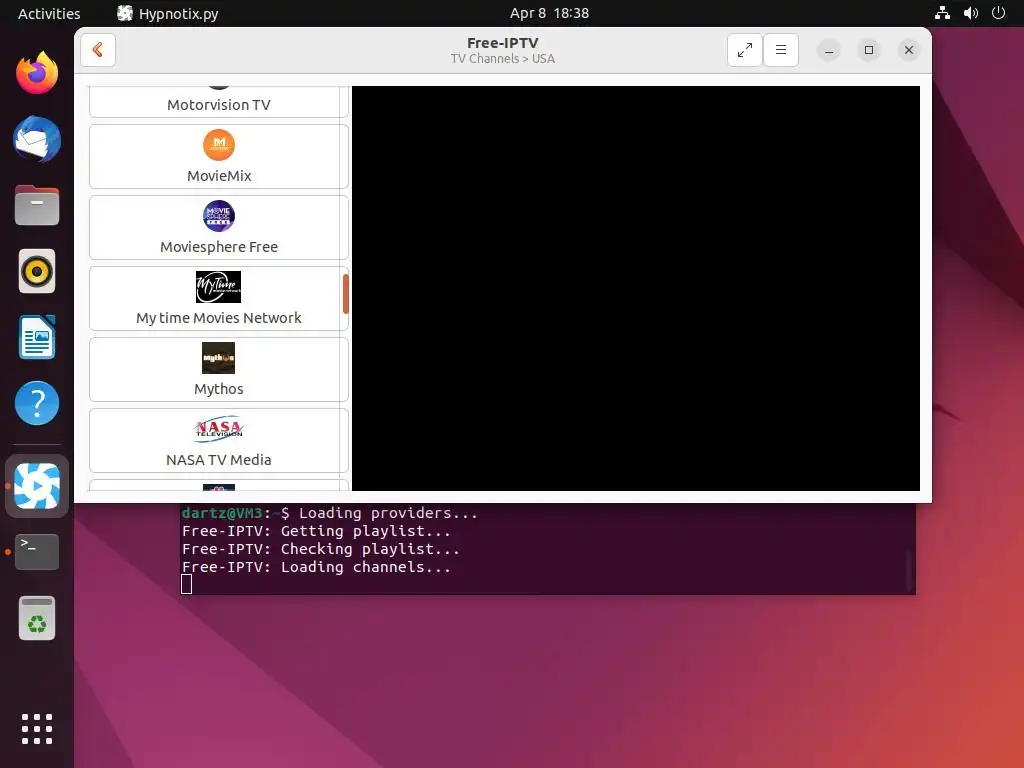The height and width of the screenshot is (768, 1024).
Task: Click the My time Movies Network logo
Action: [x=219, y=287]
